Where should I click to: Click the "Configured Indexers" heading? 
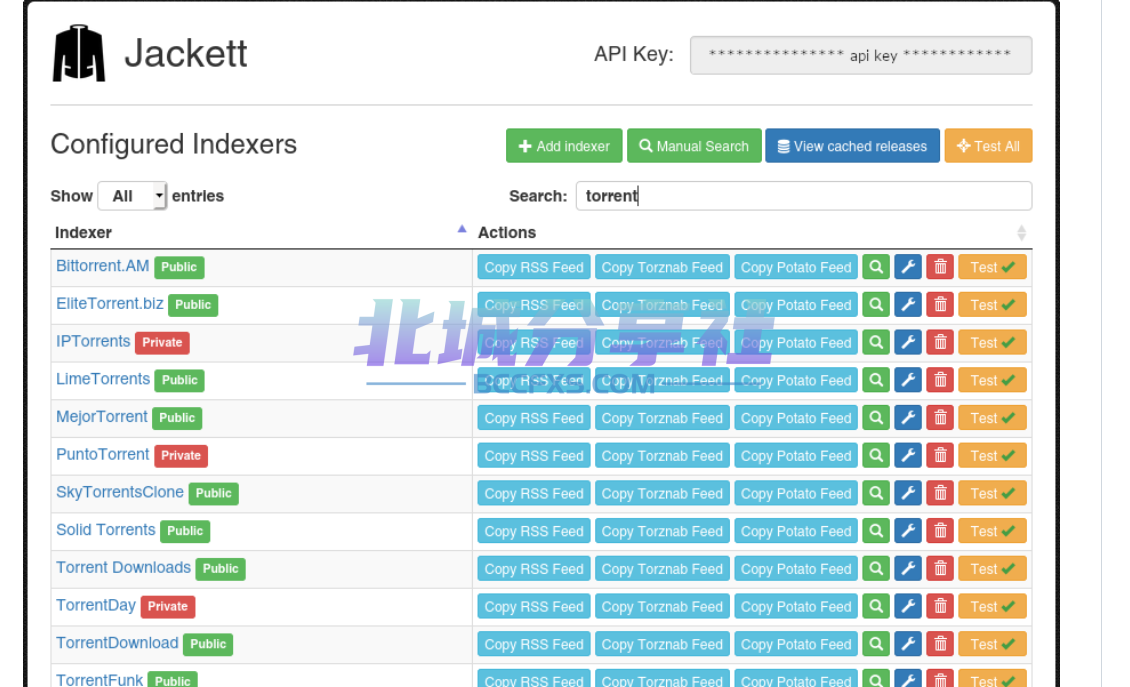pyautogui.click(x=174, y=144)
